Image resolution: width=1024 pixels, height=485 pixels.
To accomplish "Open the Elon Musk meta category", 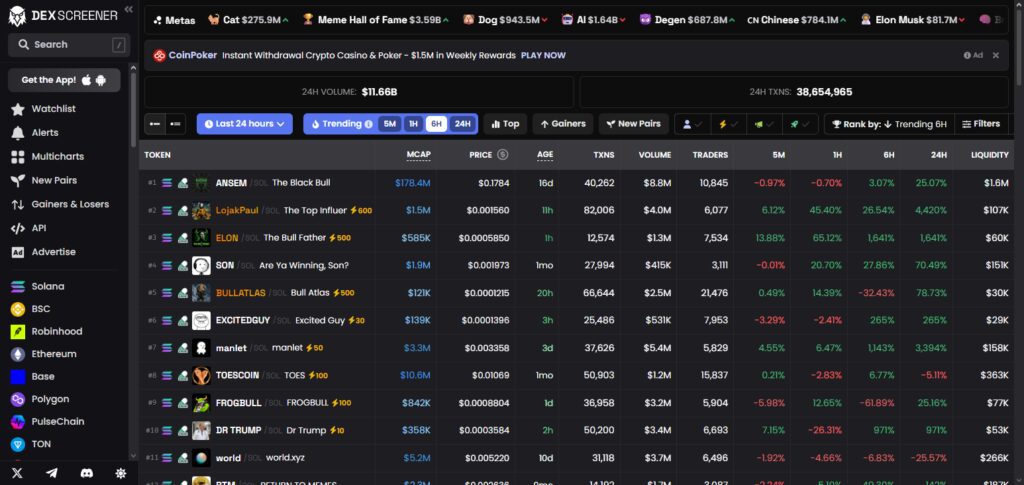I will pos(911,20).
